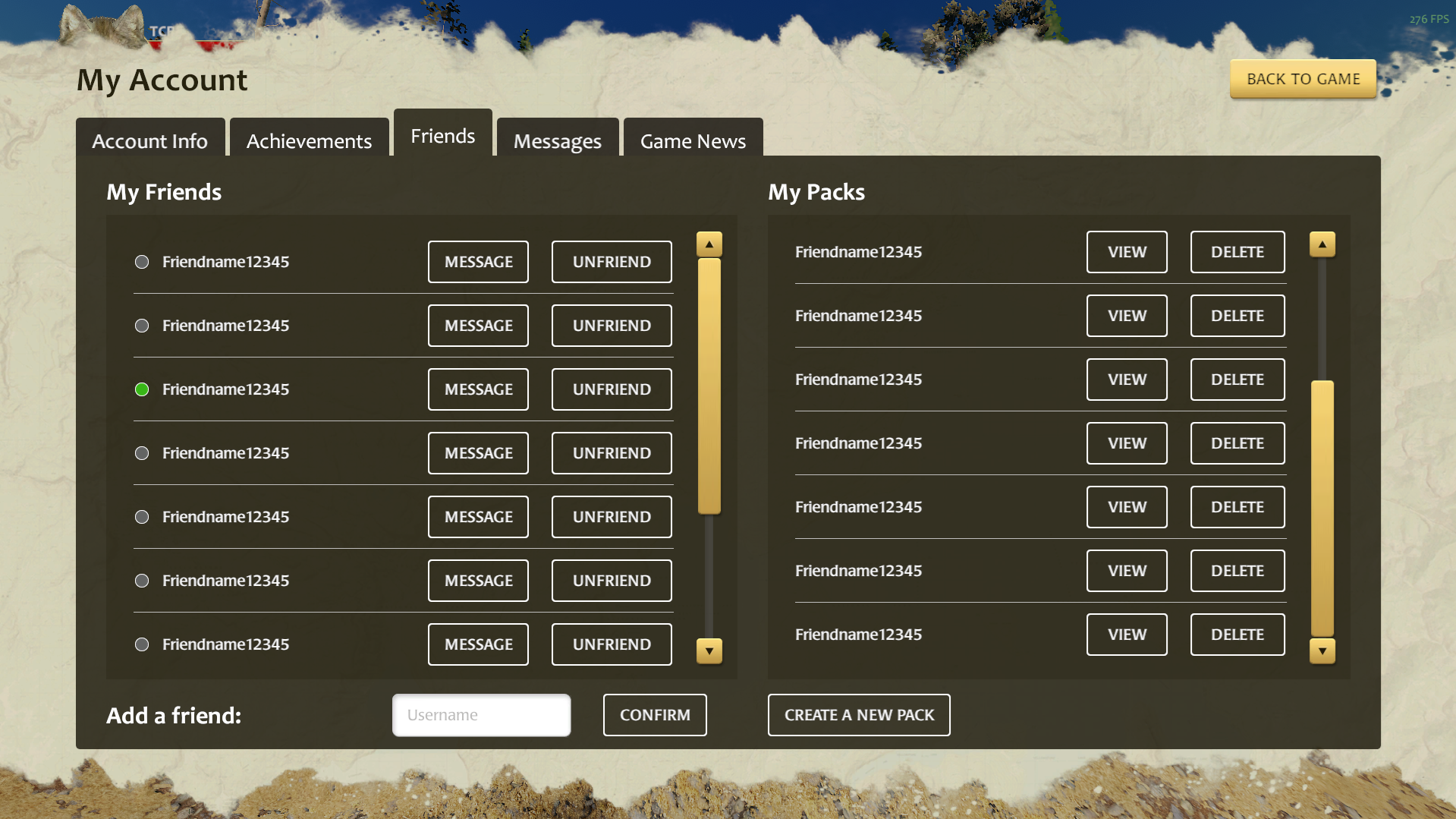Open the Game News tab
Viewport: 1456px width, 819px height.
coord(693,137)
